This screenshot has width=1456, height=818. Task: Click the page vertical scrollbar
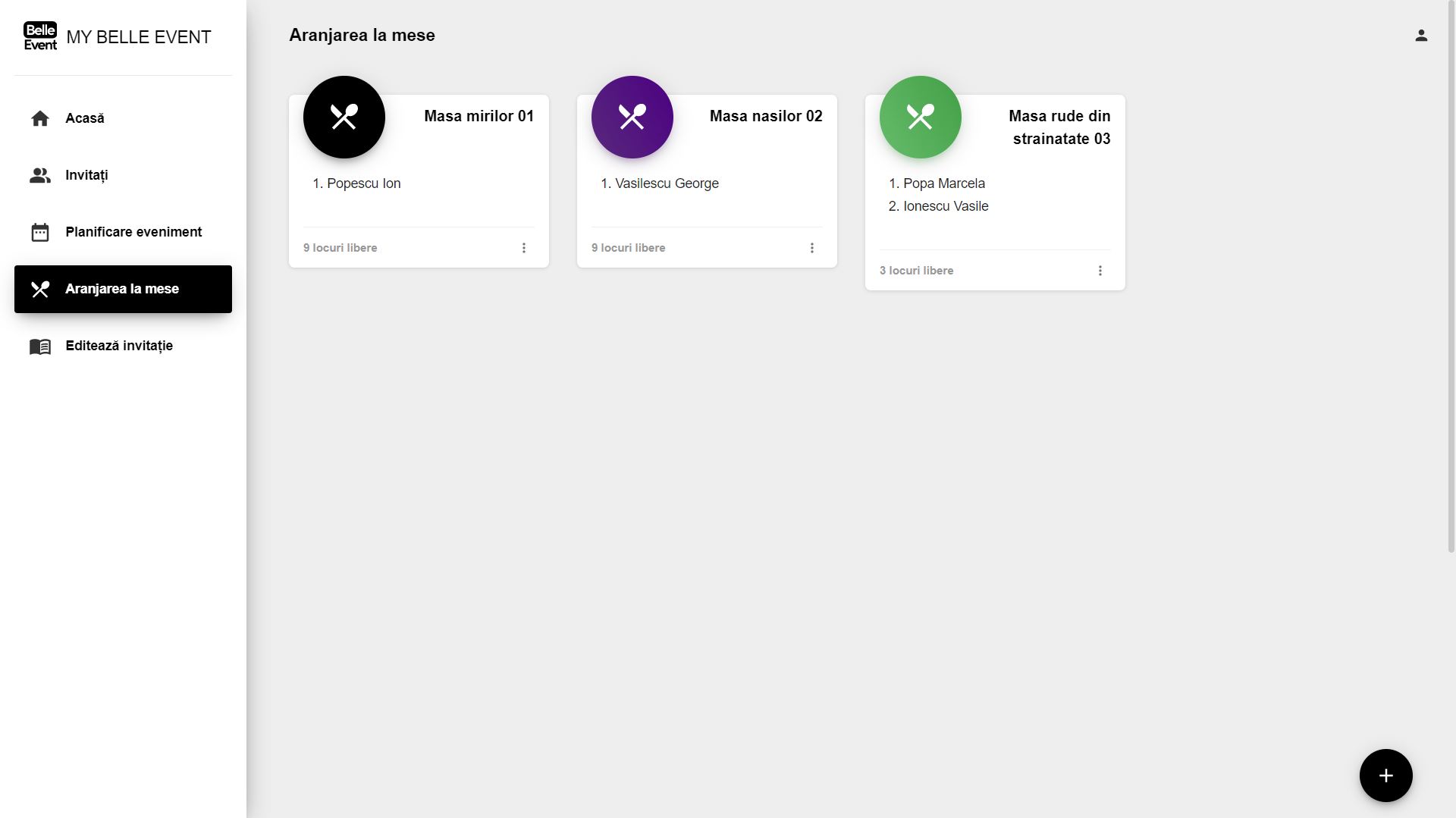click(x=1451, y=303)
